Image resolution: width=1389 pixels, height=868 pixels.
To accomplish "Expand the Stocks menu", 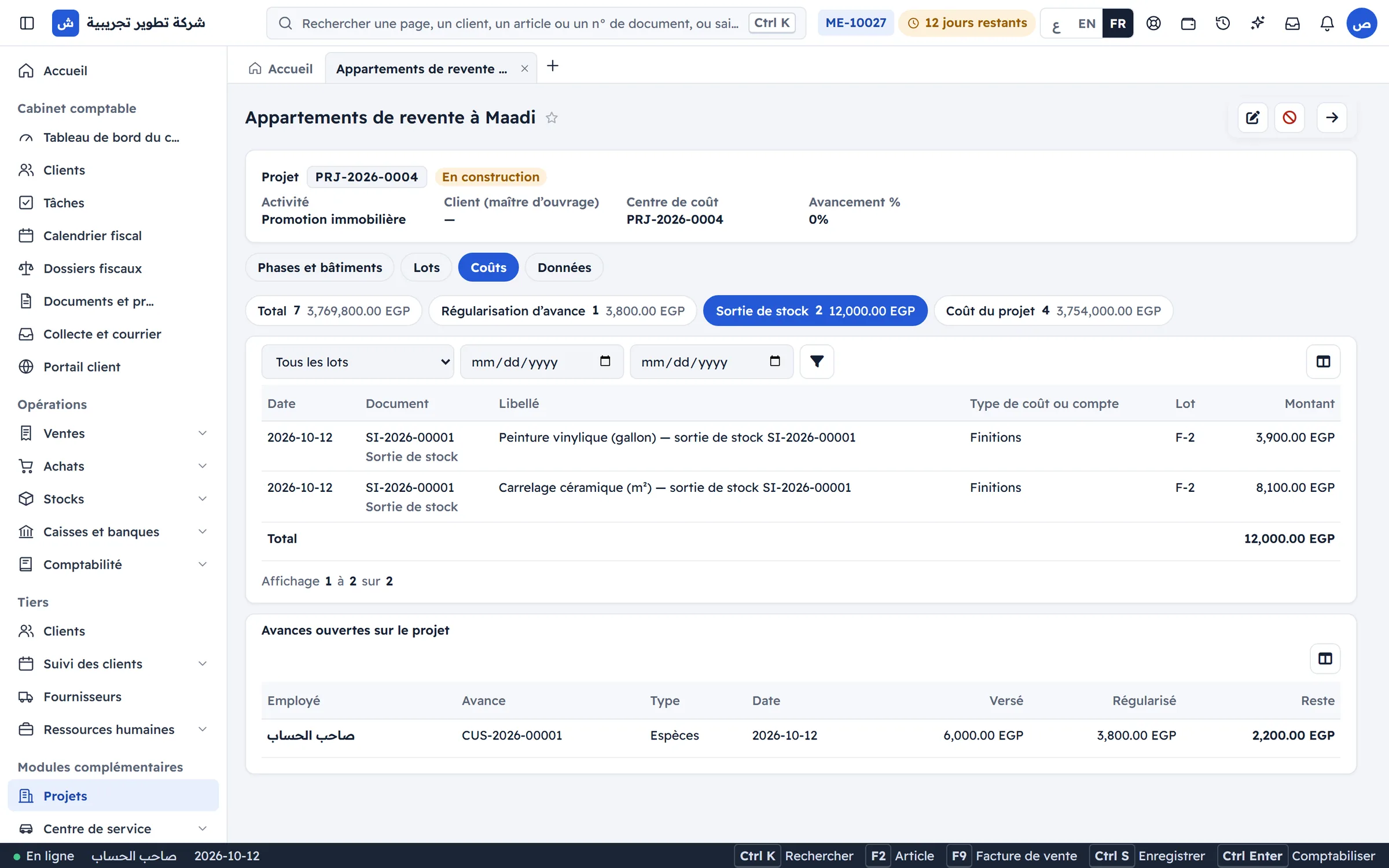I will tap(113, 499).
